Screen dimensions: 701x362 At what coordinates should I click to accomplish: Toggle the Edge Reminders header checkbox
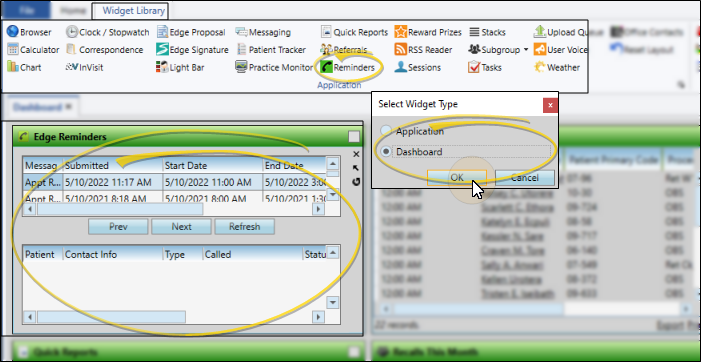[354, 137]
